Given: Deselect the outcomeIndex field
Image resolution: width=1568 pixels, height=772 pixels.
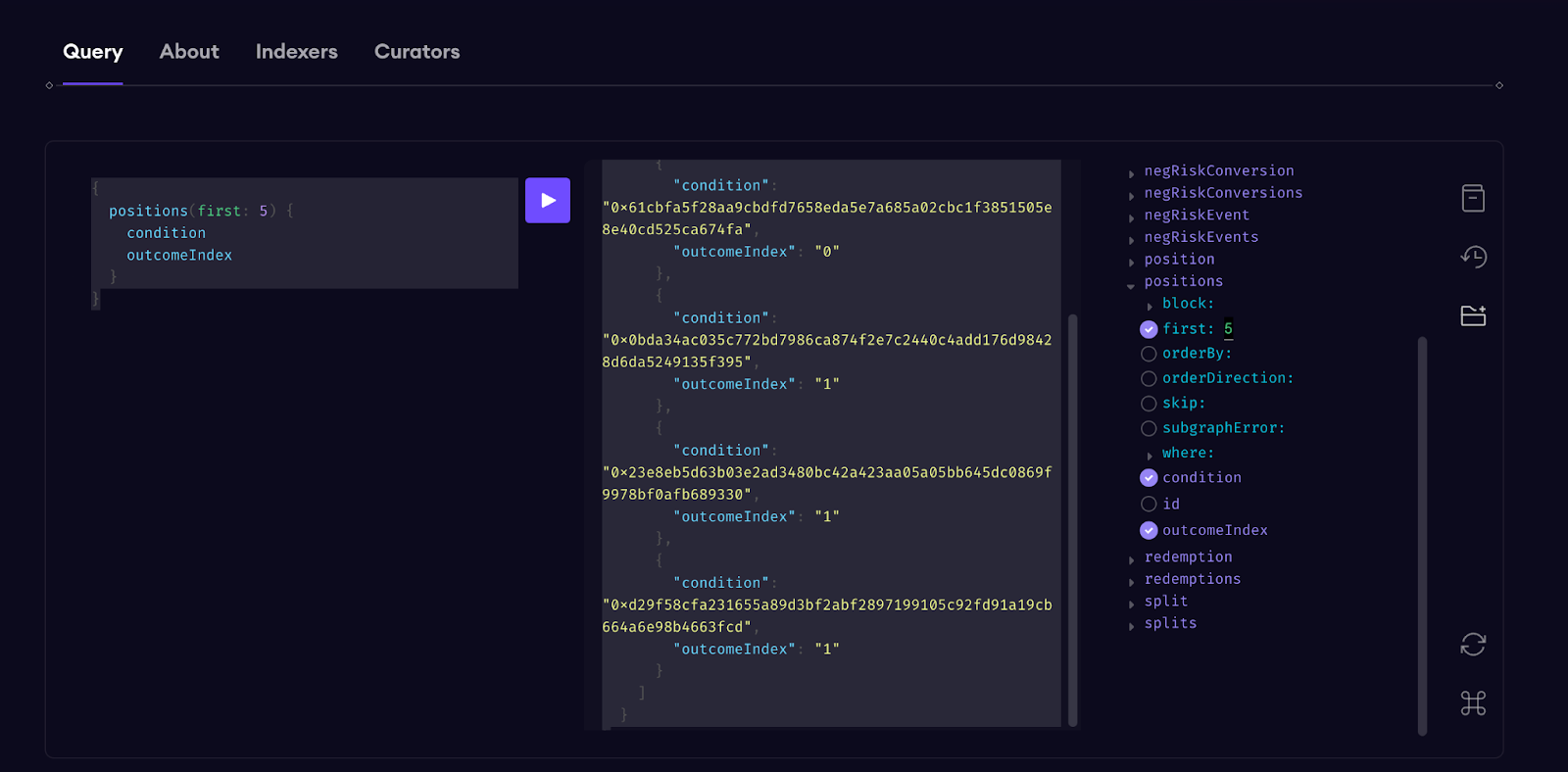Looking at the screenshot, I should tap(1149, 530).
